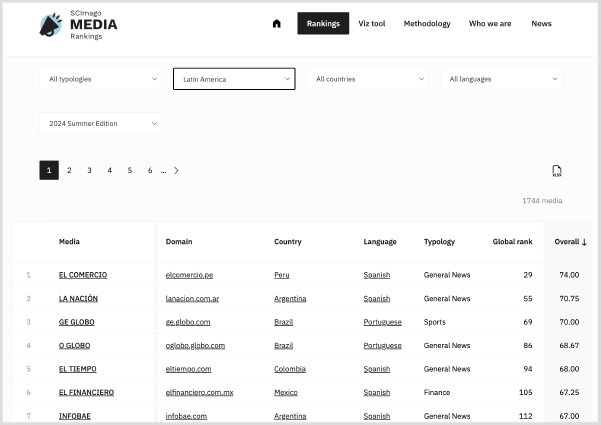Click the Language column header
This screenshot has height=425, width=601.
380,241
